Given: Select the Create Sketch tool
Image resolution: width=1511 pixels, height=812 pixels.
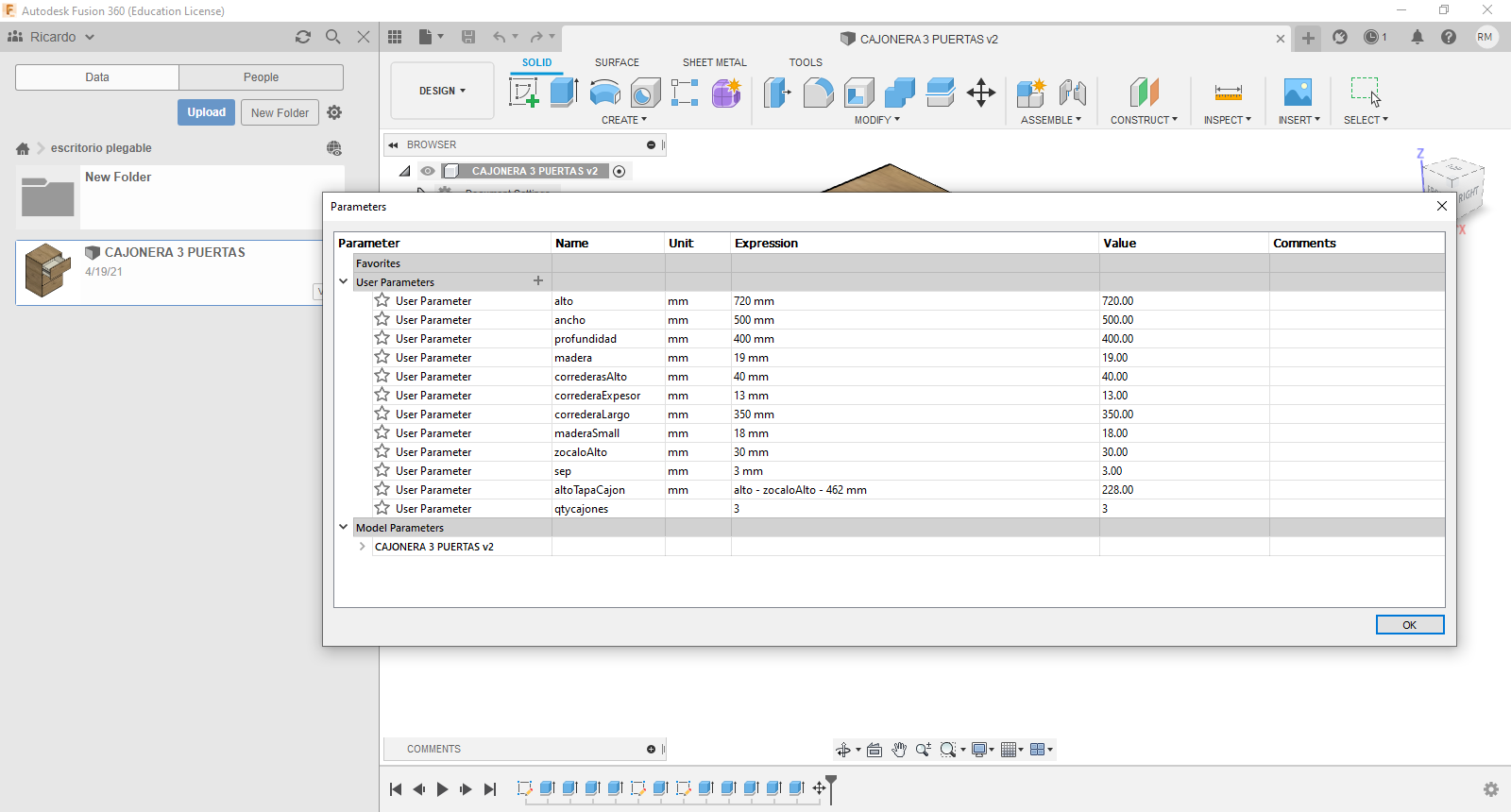Looking at the screenshot, I should [523, 93].
